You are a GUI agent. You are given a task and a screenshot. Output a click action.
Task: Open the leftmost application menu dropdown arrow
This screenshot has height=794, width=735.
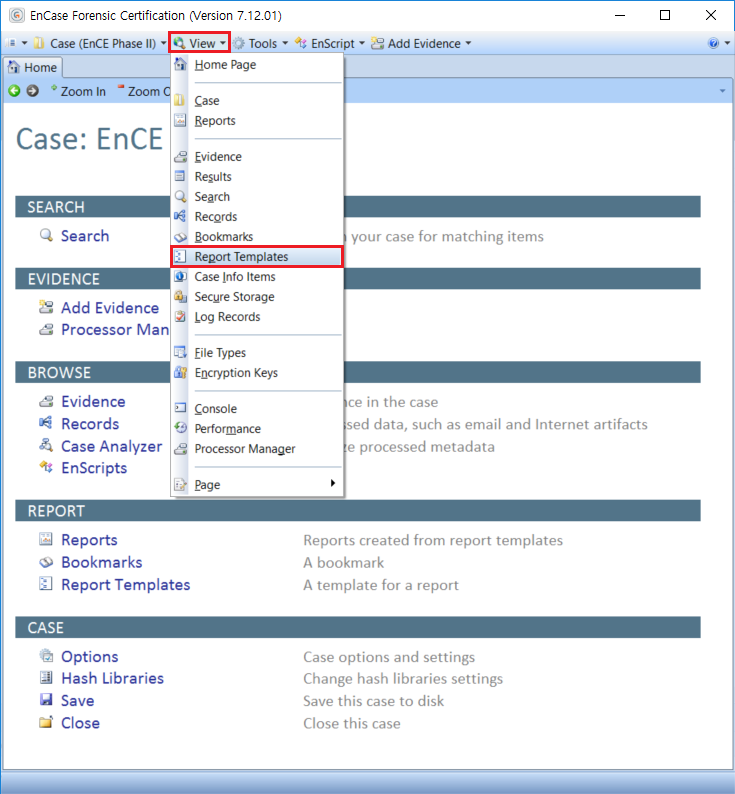pyautogui.click(x=24, y=44)
